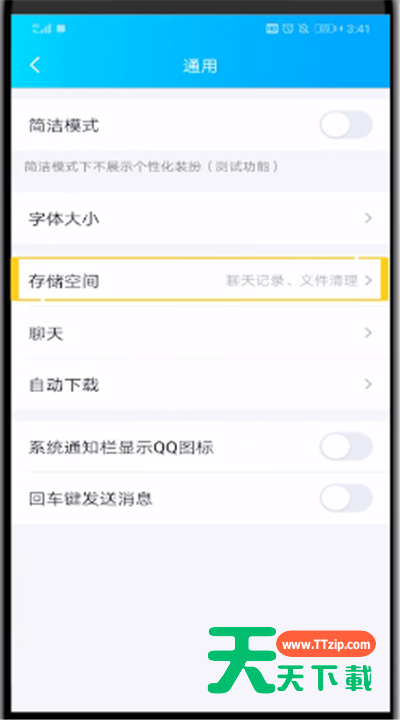Select the 聊天 menu entry
Viewport: 400px width, 720px height.
200,333
